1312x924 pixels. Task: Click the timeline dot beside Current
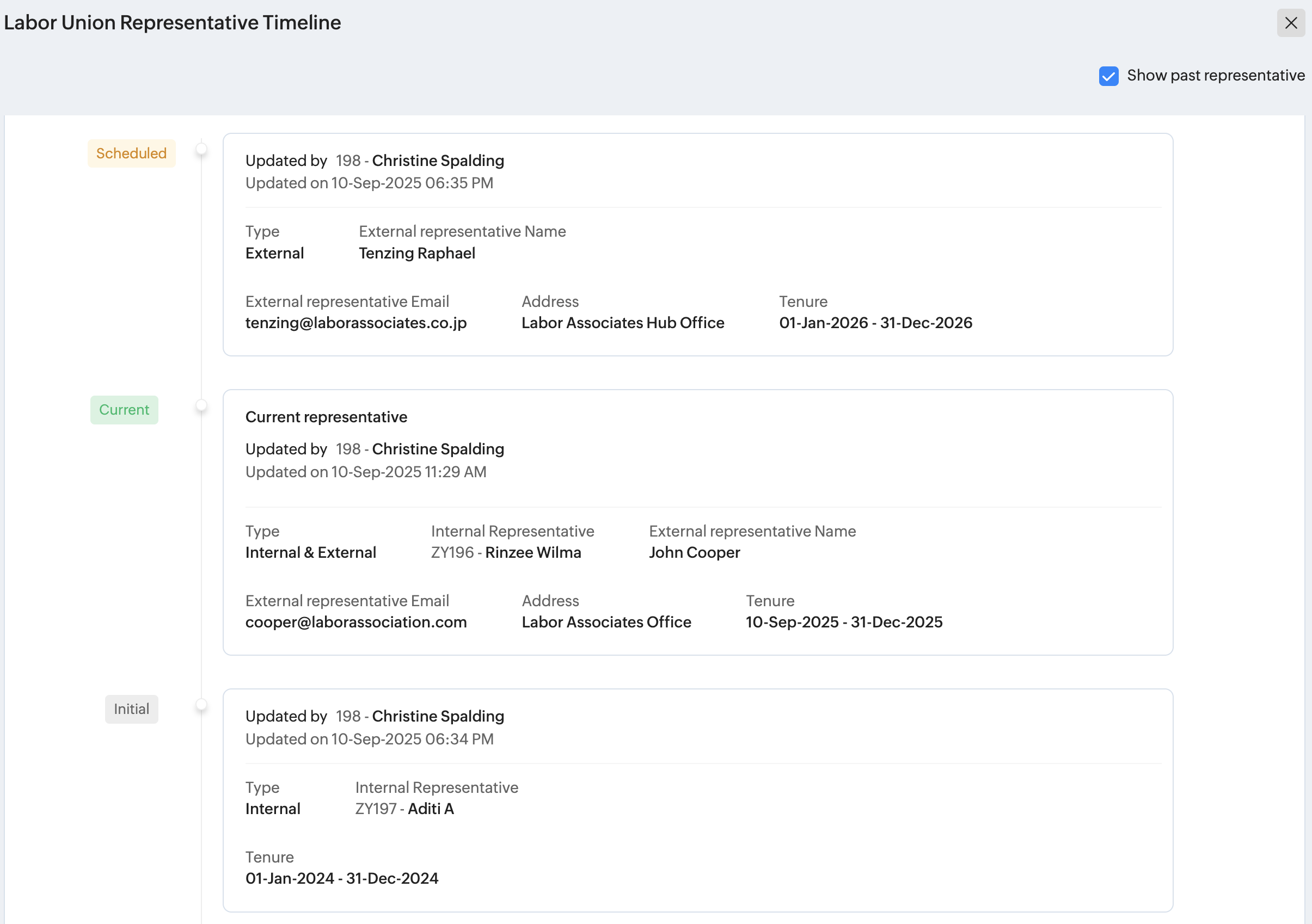coord(201,405)
